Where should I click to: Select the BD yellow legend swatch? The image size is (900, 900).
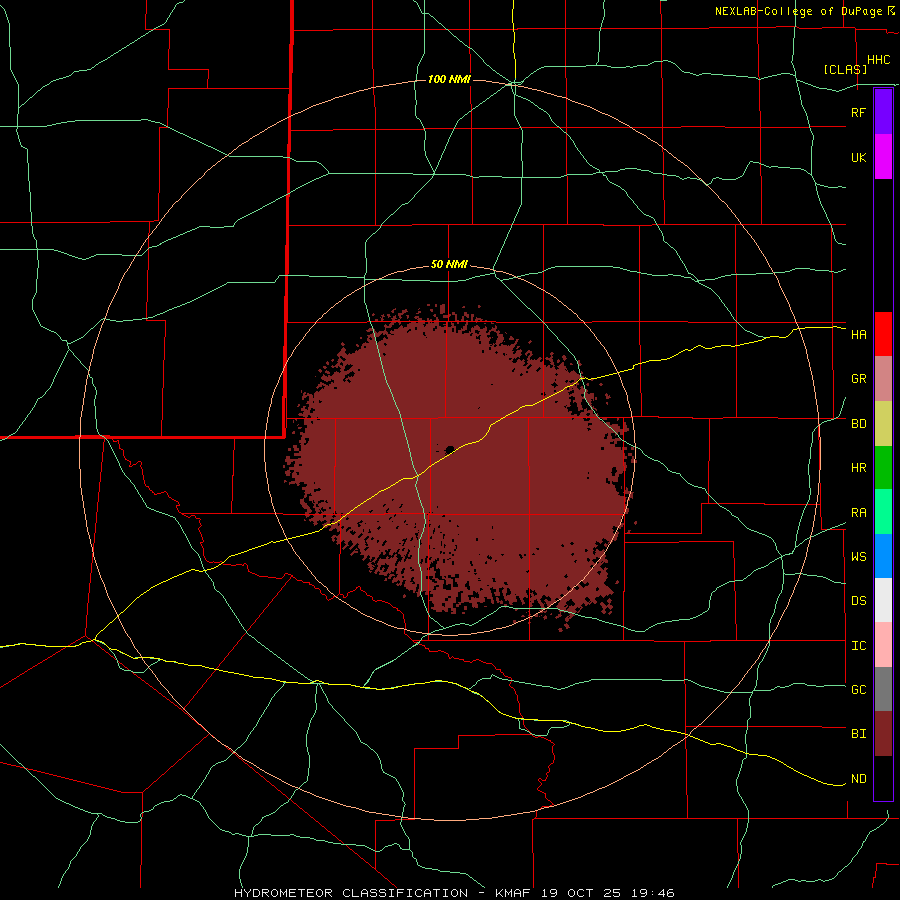(883, 424)
